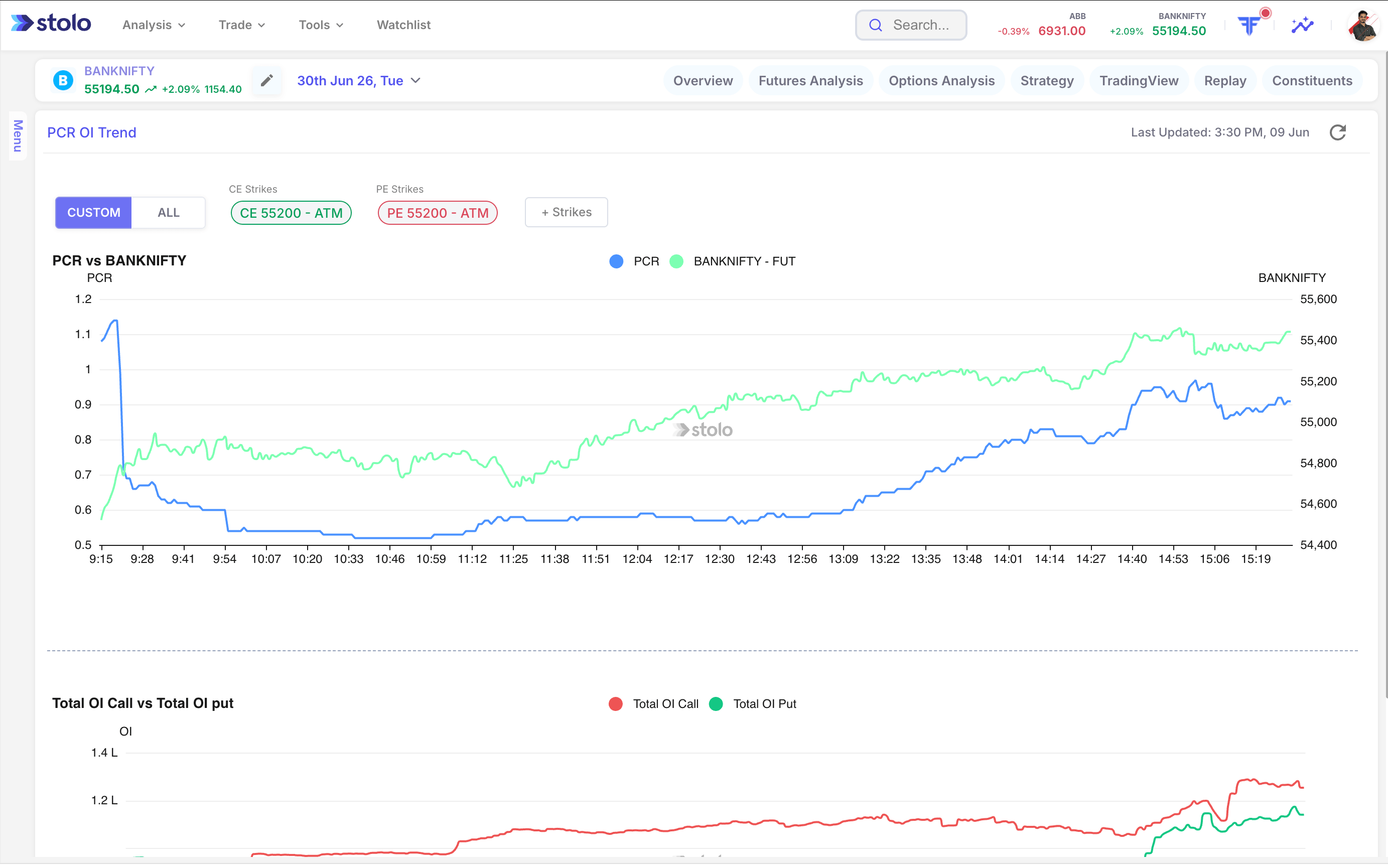Image resolution: width=1388 pixels, height=868 pixels.
Task: Click the BANKNIFTY symbol name link
Action: (119, 71)
